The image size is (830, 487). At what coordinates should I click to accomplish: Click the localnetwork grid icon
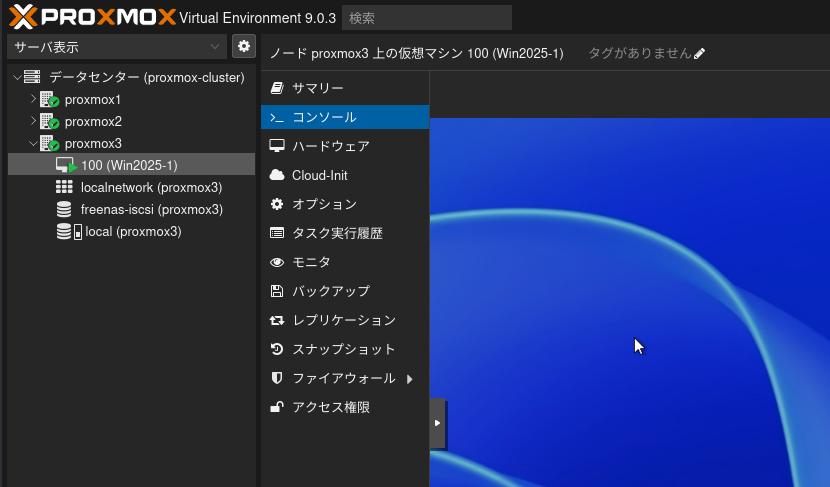click(64, 187)
